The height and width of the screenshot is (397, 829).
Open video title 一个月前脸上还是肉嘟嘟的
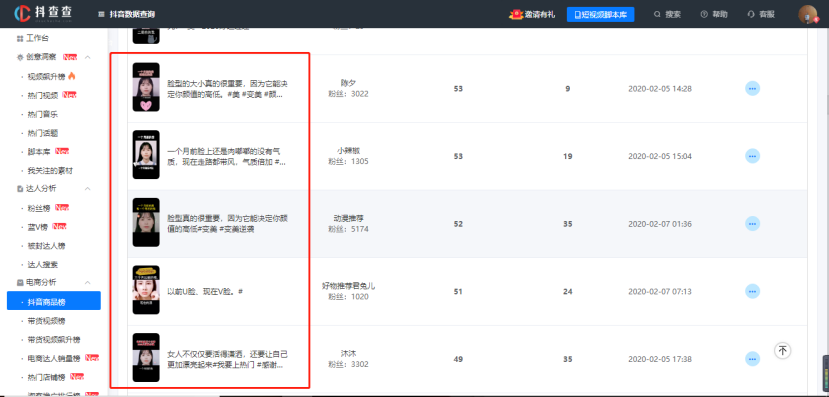tap(227, 156)
